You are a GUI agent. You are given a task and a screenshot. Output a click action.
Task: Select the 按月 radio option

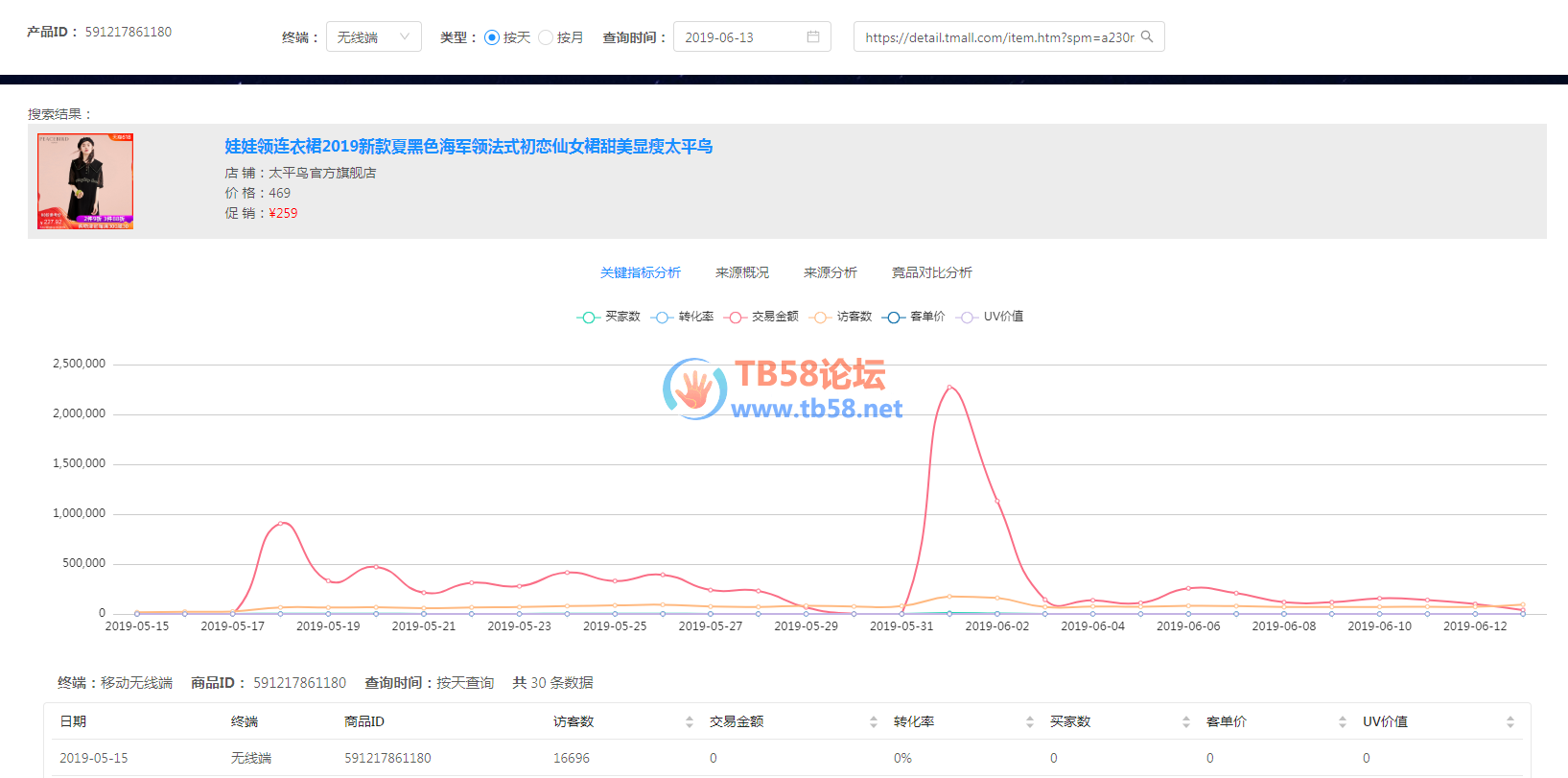pos(546,37)
